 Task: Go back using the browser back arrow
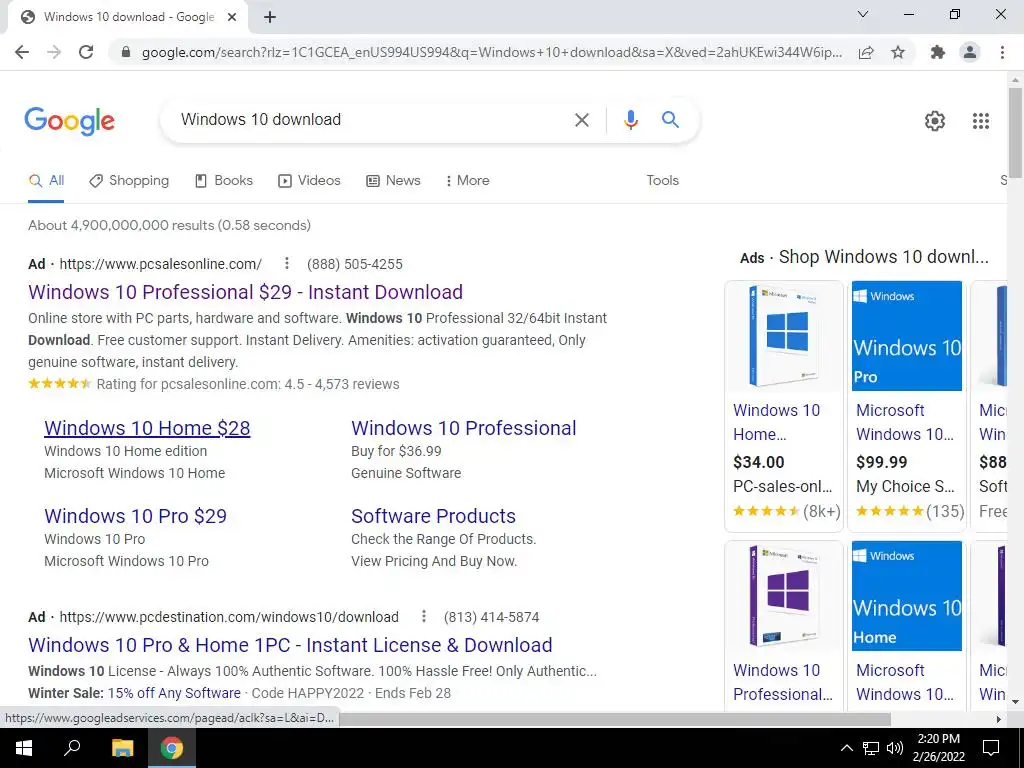click(22, 52)
